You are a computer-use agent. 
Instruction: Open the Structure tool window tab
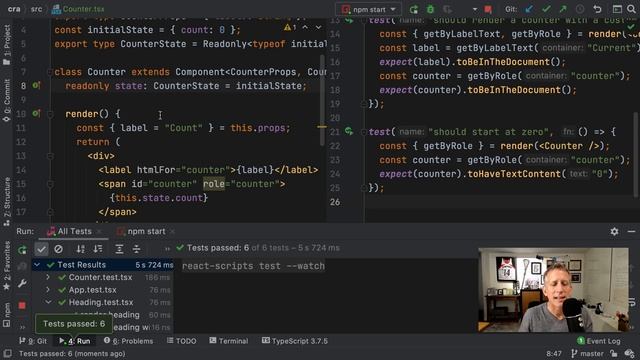[7, 202]
